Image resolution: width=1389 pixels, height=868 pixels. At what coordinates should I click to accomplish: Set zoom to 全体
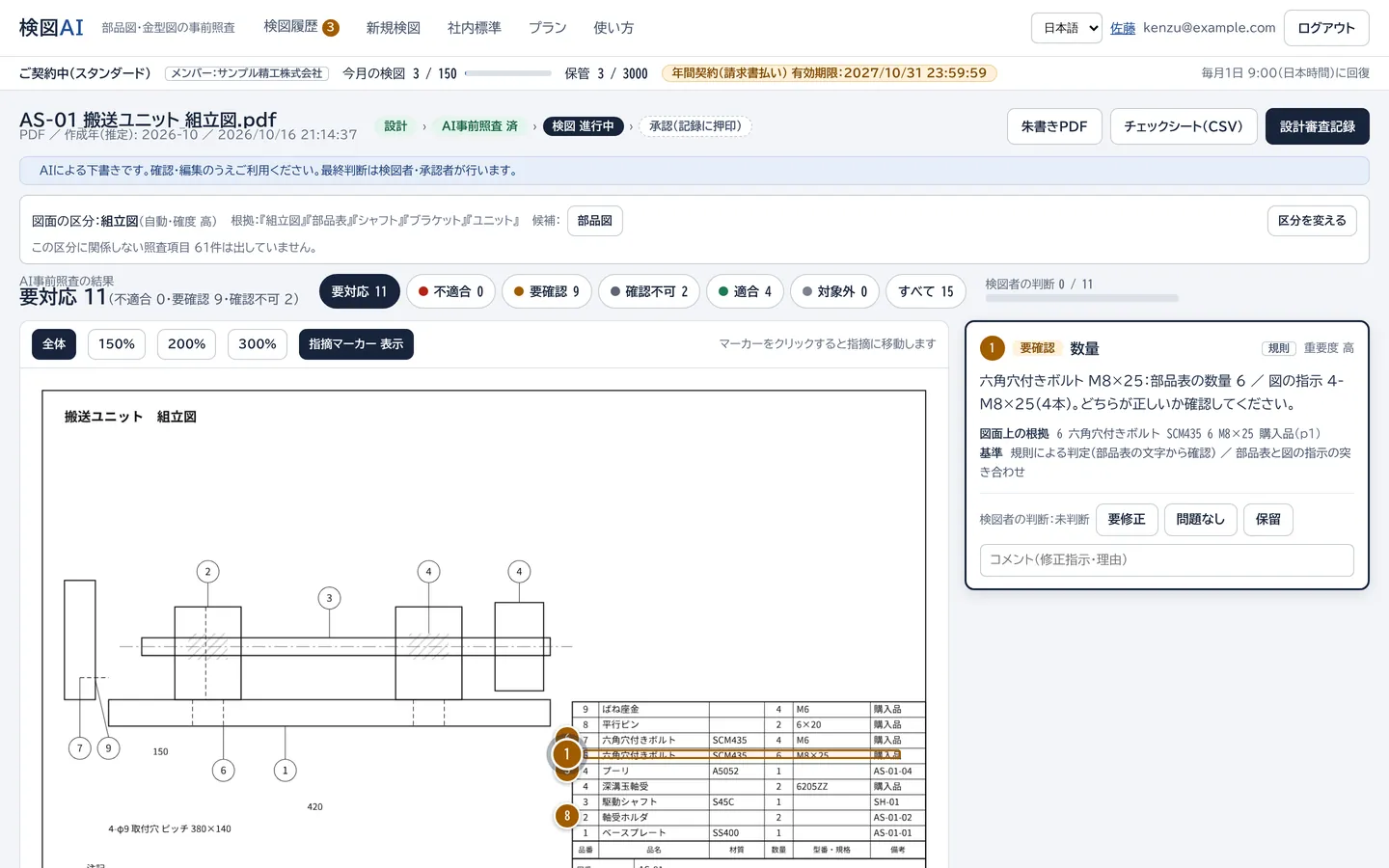(x=54, y=344)
